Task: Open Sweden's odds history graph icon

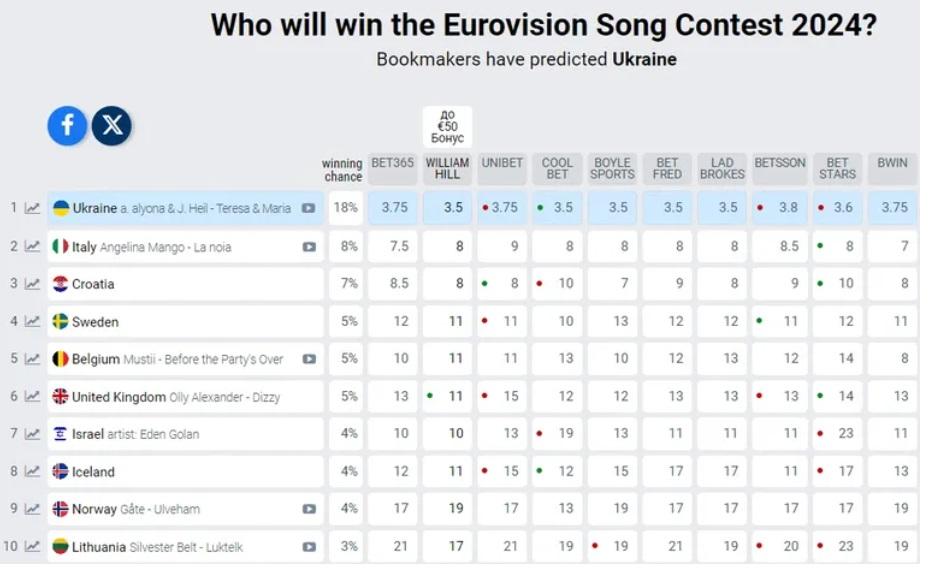Action: pos(32,321)
